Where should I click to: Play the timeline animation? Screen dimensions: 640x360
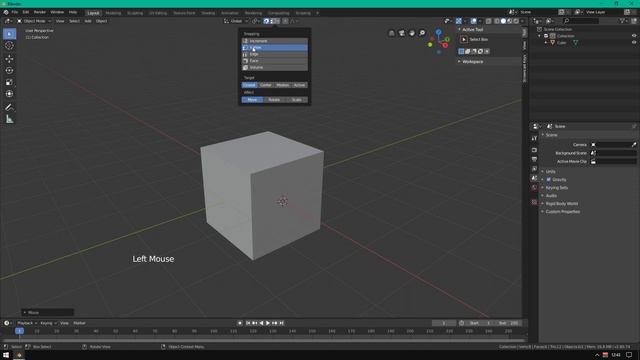[268, 323]
